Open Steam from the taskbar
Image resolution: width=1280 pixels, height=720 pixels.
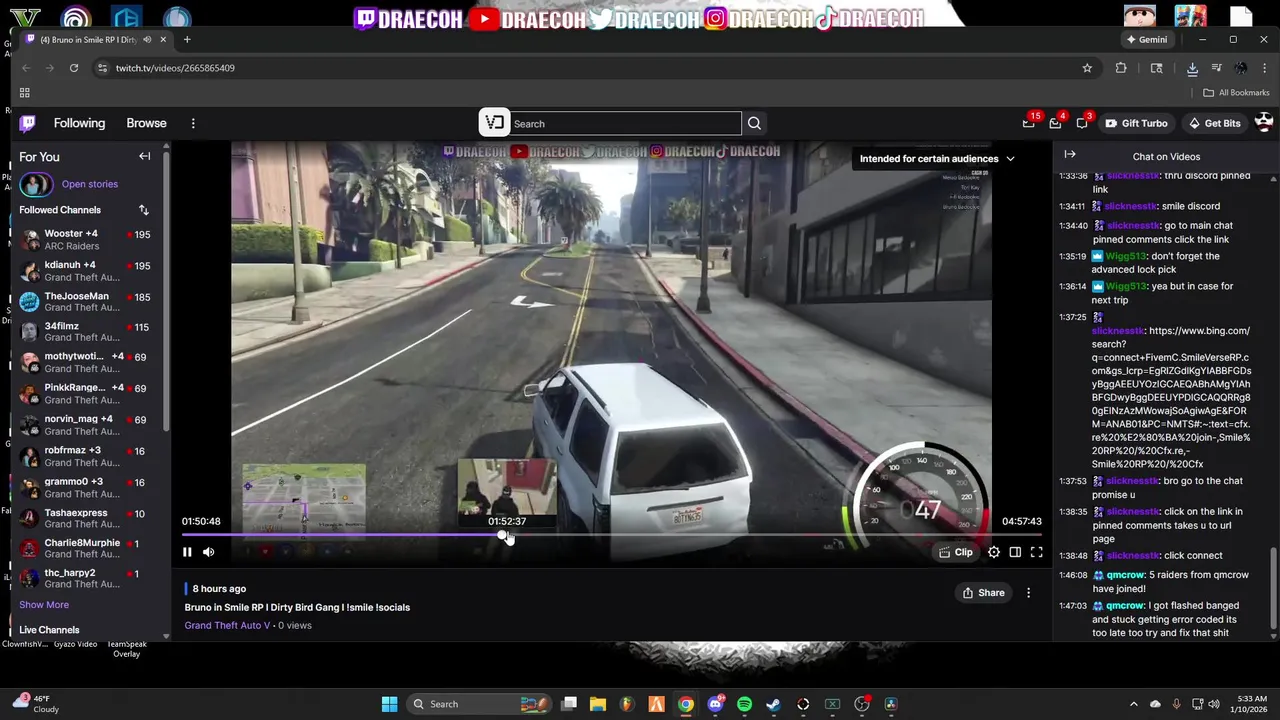tap(773, 704)
